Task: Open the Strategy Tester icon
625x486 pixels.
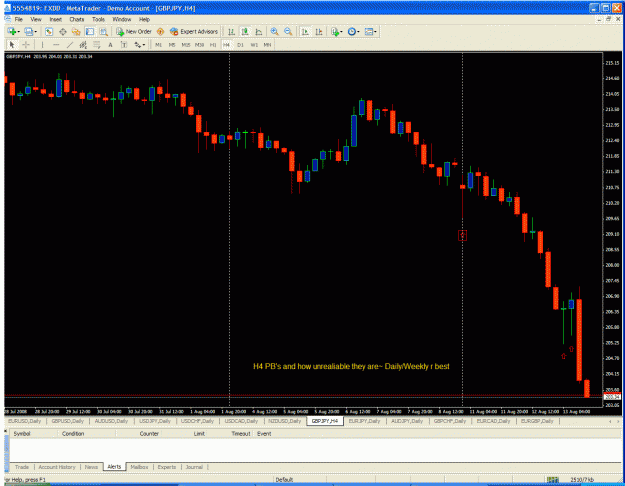Action: pos(104,31)
